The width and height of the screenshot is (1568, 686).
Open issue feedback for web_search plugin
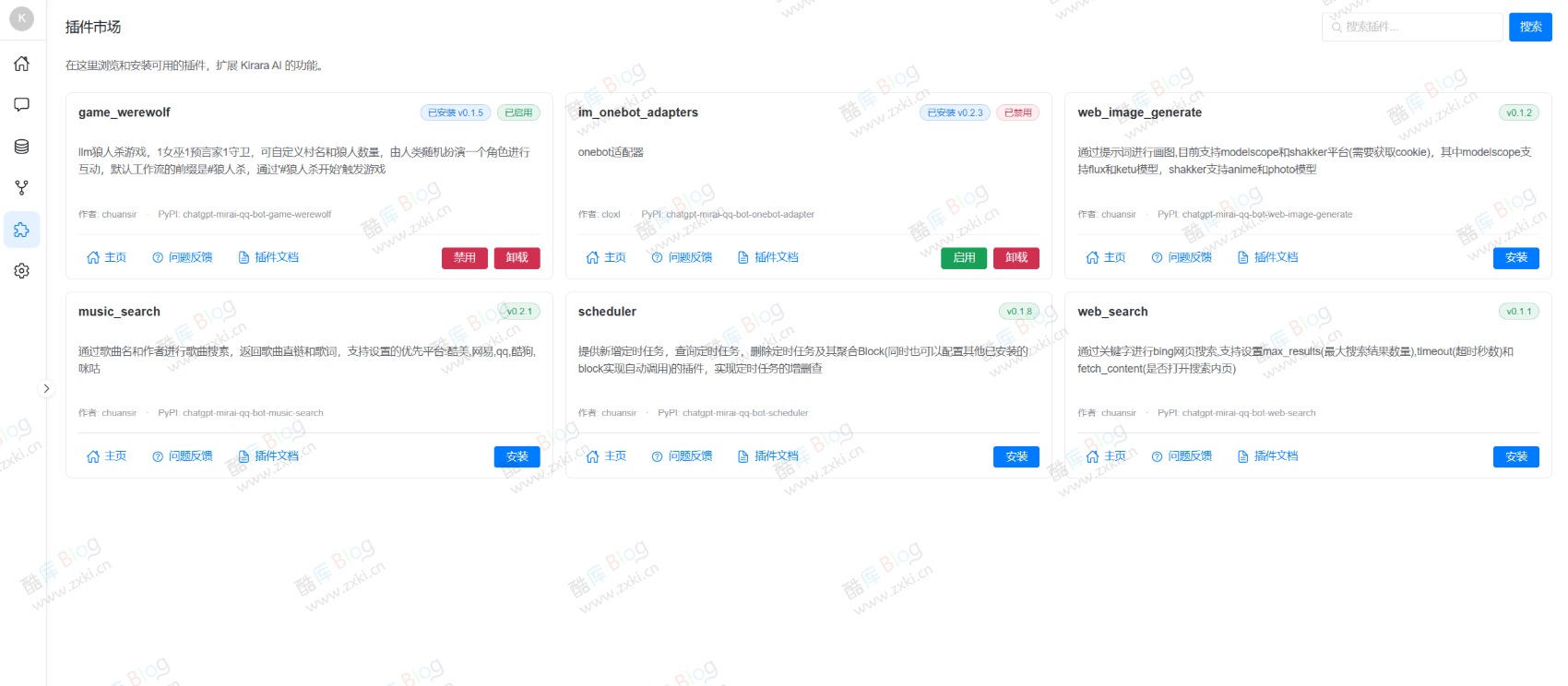click(1182, 456)
